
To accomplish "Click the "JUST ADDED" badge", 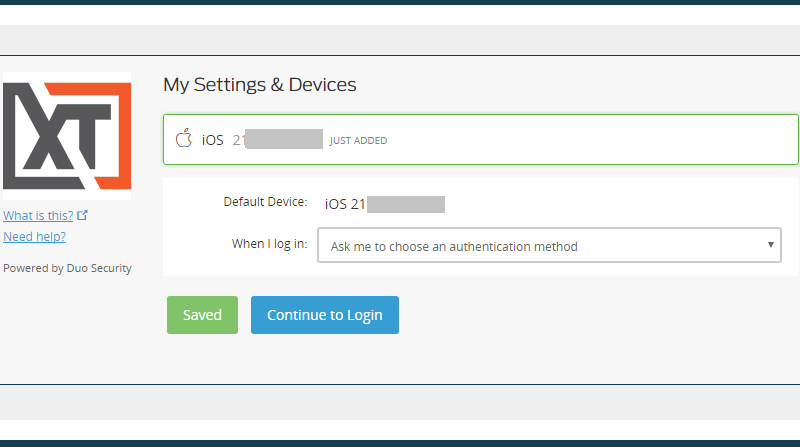I will coord(358,141).
